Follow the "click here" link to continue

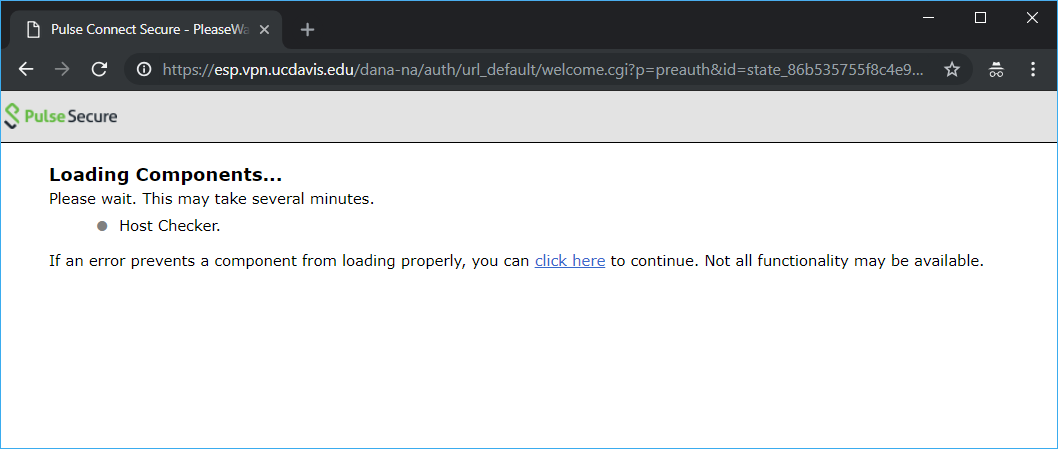click(569, 261)
